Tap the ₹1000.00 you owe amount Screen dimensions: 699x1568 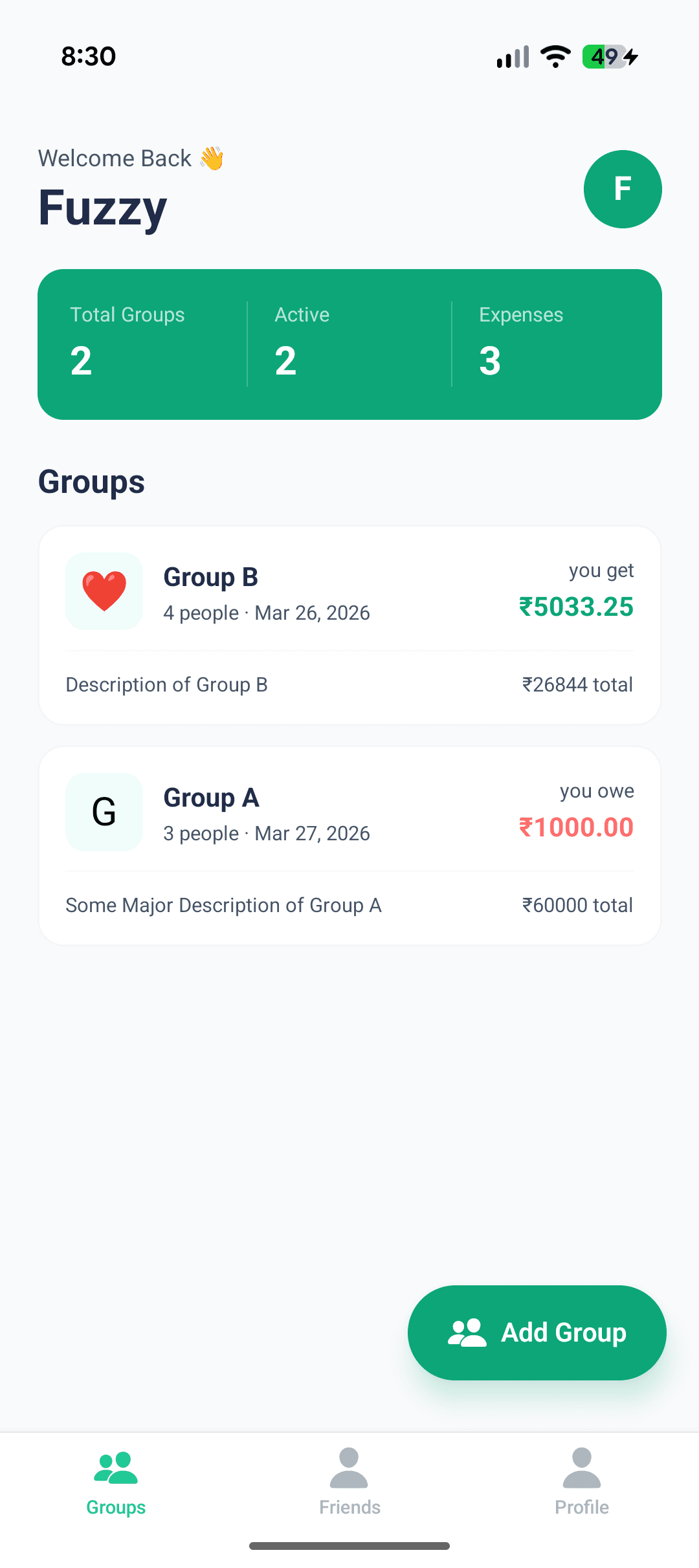coord(576,827)
